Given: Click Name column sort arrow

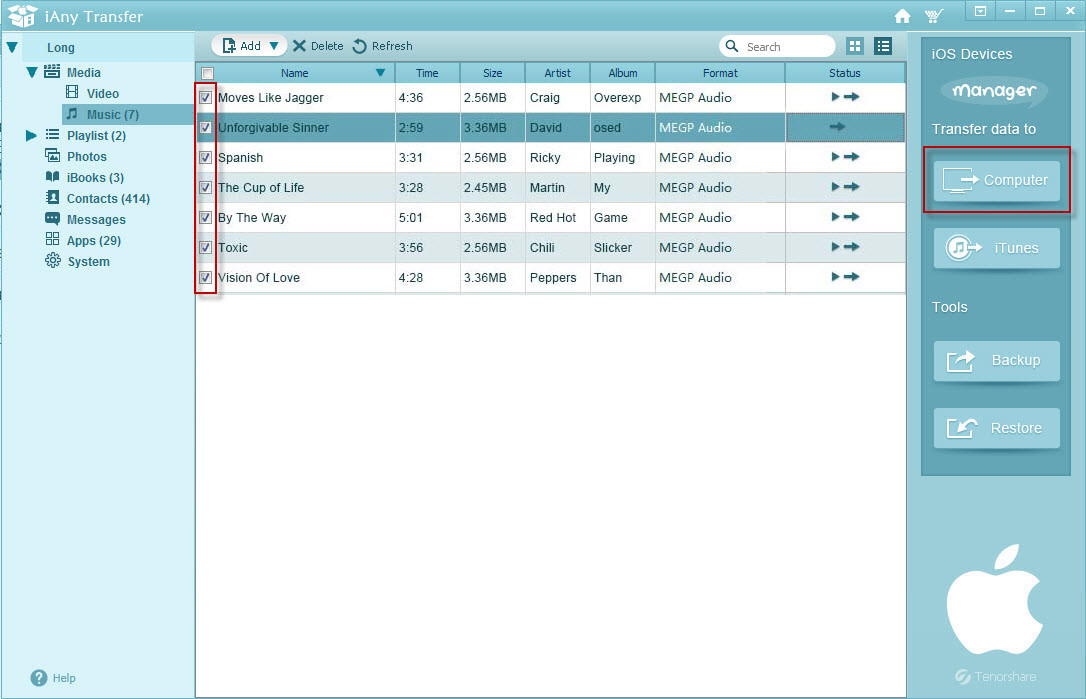Looking at the screenshot, I should pyautogui.click(x=380, y=73).
